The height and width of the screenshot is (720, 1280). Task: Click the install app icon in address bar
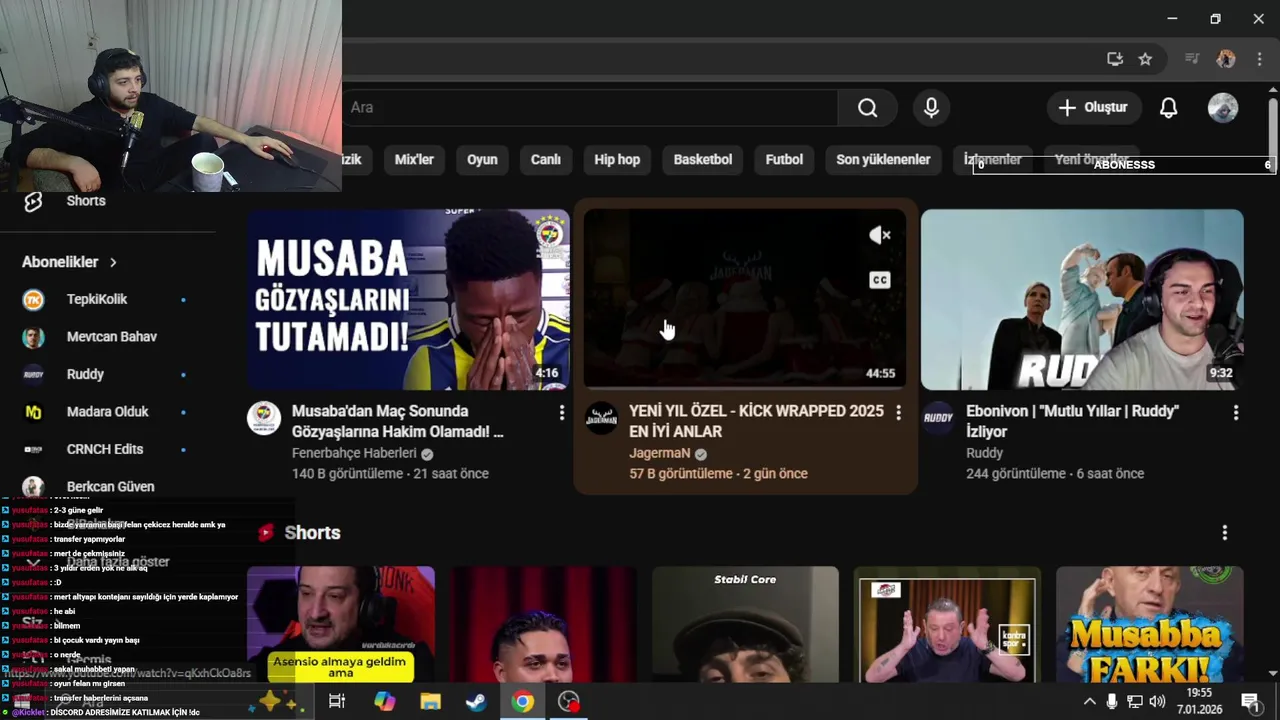pyautogui.click(x=1115, y=59)
